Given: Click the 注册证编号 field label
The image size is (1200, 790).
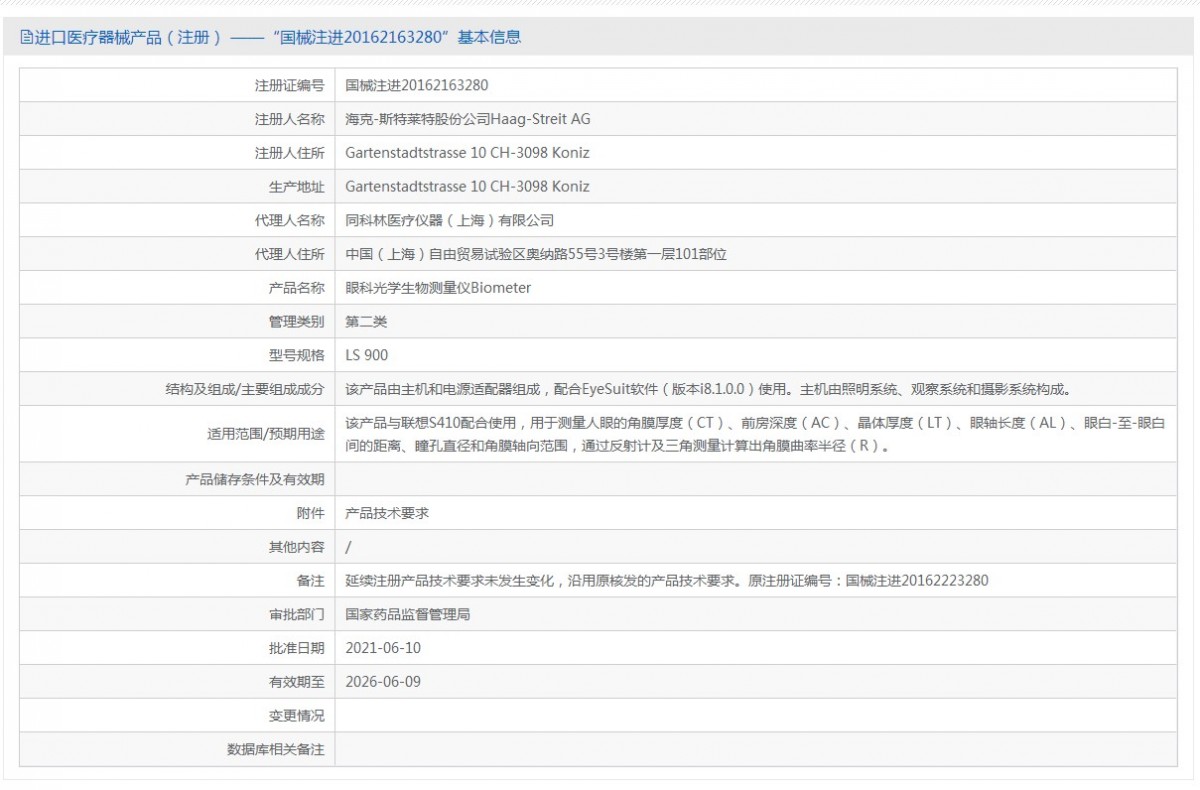Looking at the screenshot, I should (290, 85).
